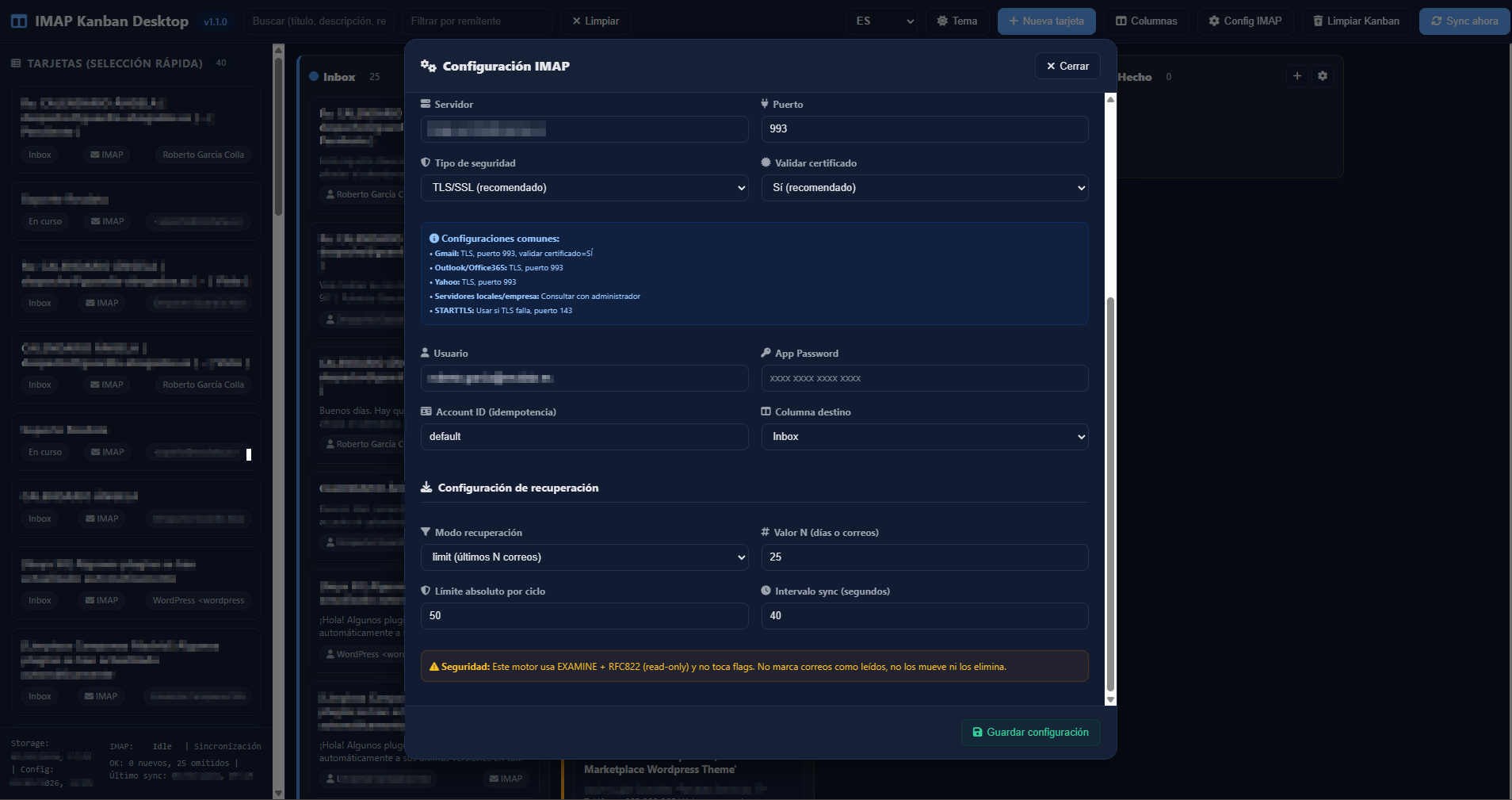This screenshot has width=1512, height=800.
Task: Click the IMAP Kanban Desktop logo icon
Action: [x=17, y=21]
